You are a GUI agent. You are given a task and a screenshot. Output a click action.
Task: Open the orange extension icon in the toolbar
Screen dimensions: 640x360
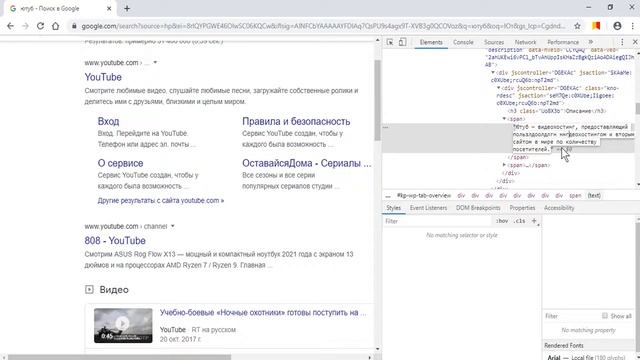(x=596, y=26)
